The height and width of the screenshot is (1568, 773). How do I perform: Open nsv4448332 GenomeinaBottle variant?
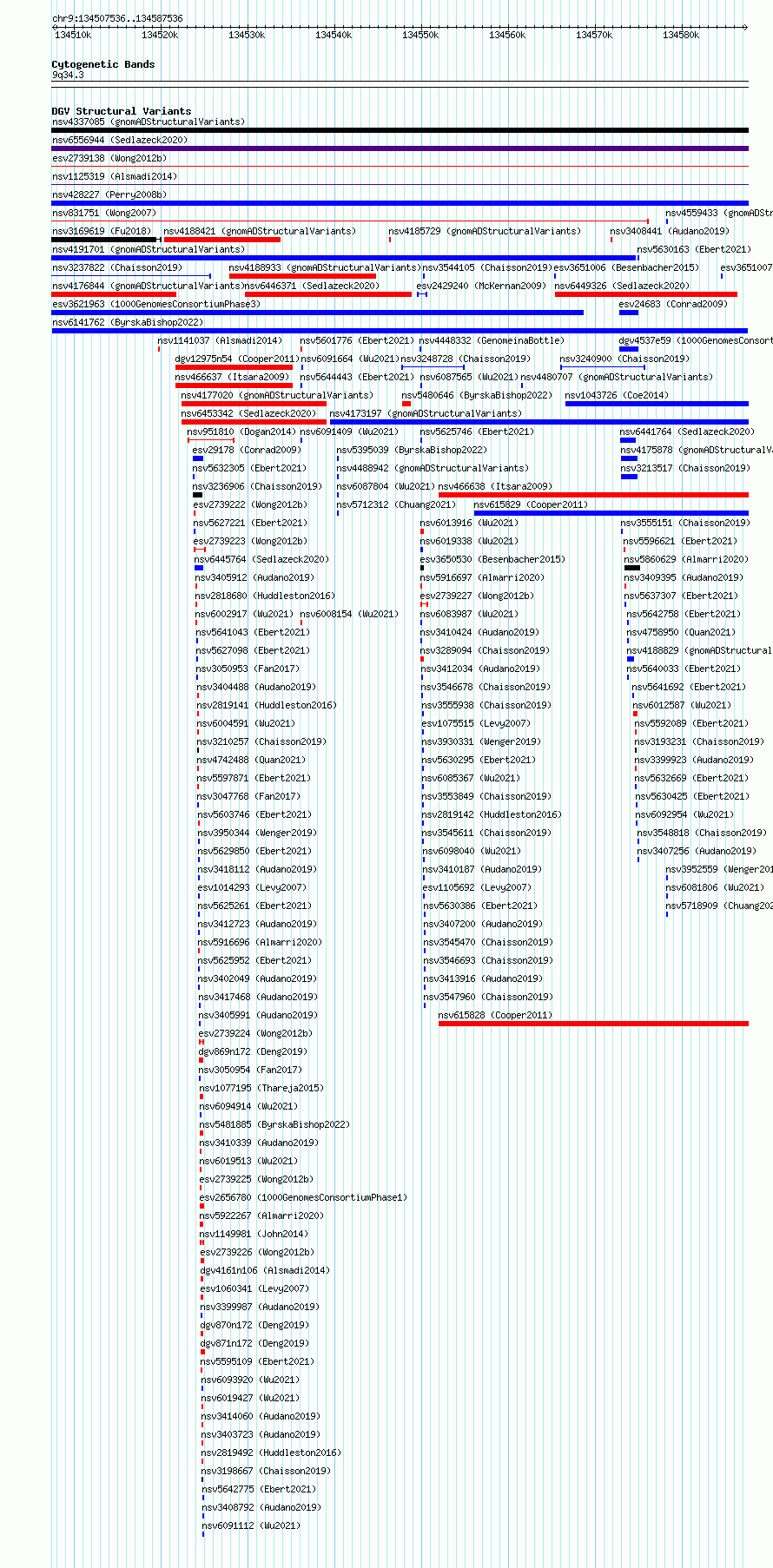point(492,340)
